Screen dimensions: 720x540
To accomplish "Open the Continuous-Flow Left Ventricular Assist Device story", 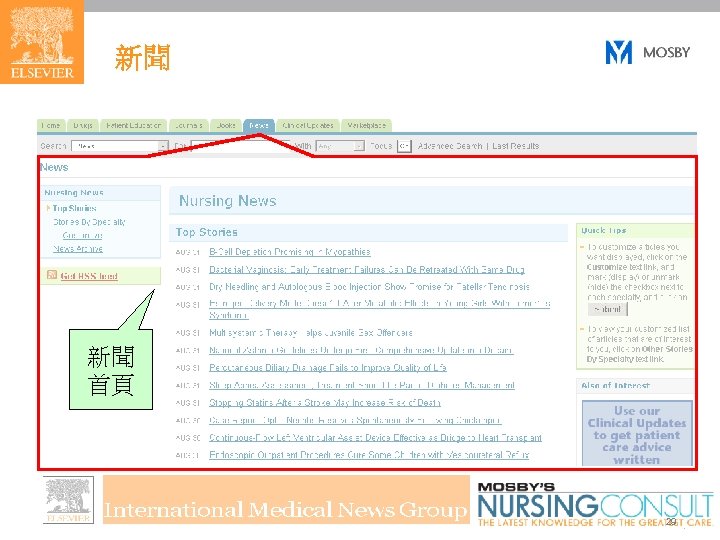I will [x=375, y=438].
